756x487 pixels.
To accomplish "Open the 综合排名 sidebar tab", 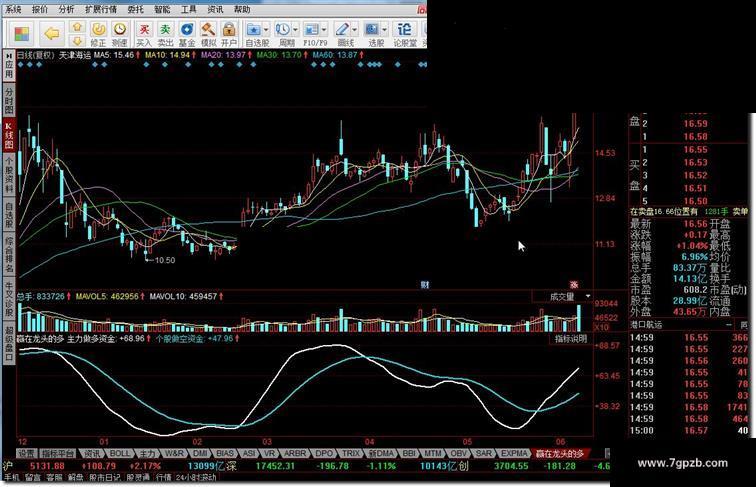I will 9,254.
